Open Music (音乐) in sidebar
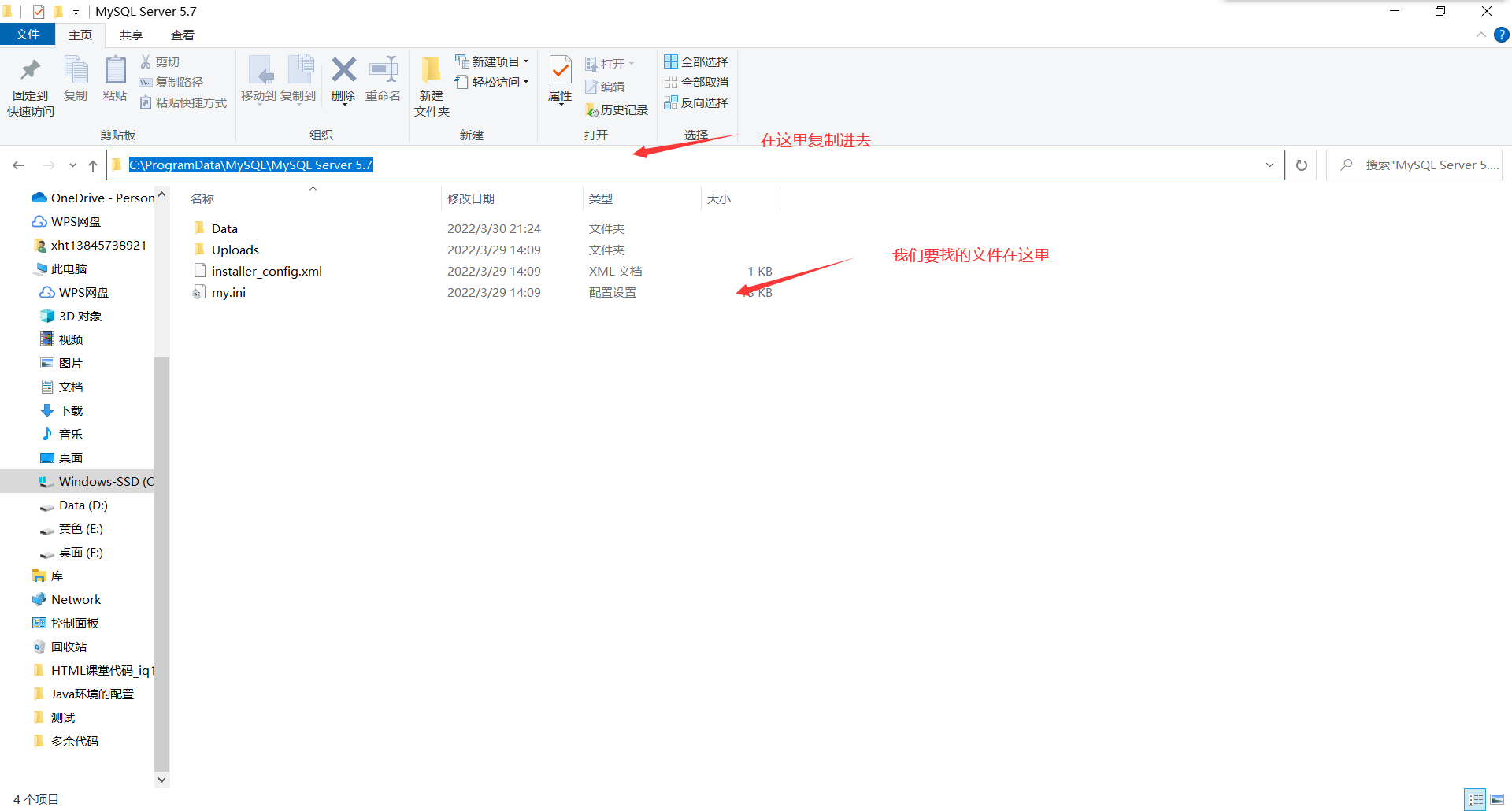Image resolution: width=1512 pixels, height=811 pixels. point(62,434)
